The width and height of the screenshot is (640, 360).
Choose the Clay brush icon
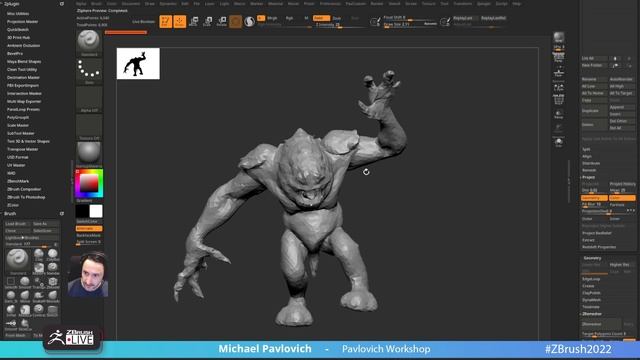39,255
